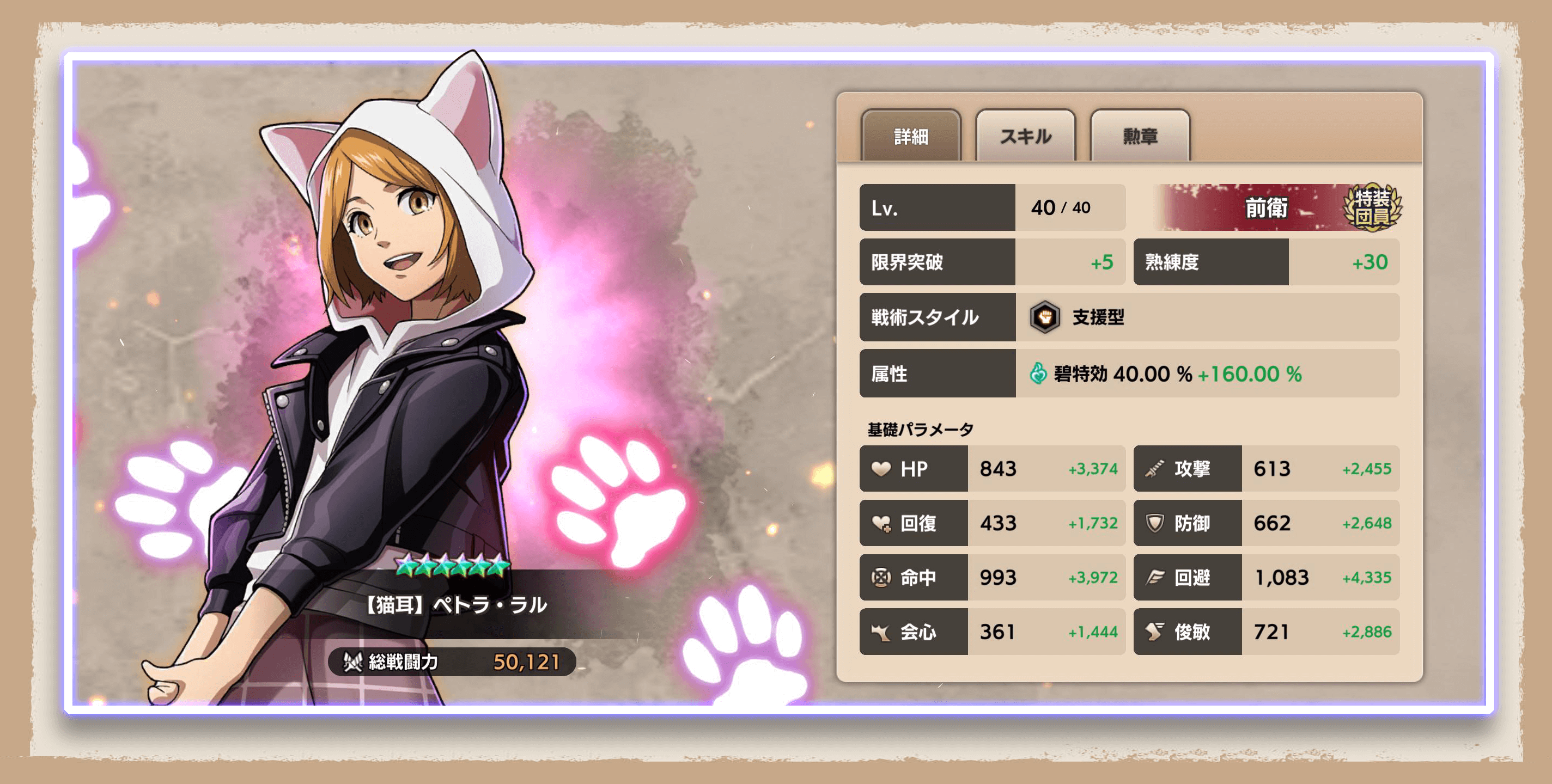This screenshot has width=1552, height=784.
Task: Click the 会心 critical icon
Action: (x=881, y=632)
